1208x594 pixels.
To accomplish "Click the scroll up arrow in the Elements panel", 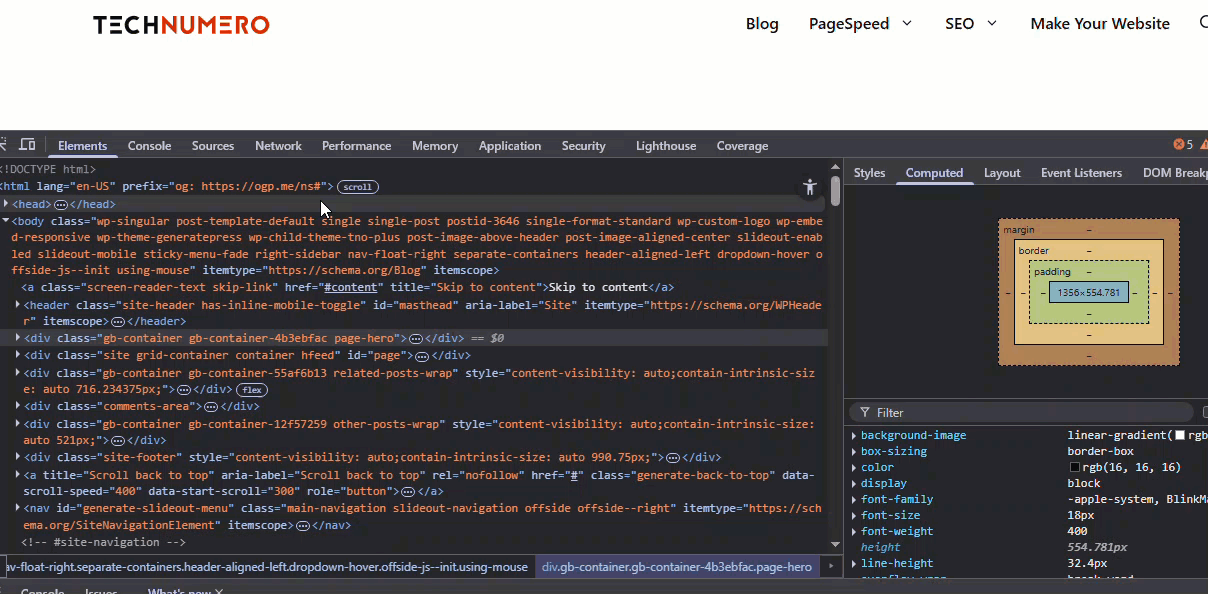I will [x=836, y=168].
